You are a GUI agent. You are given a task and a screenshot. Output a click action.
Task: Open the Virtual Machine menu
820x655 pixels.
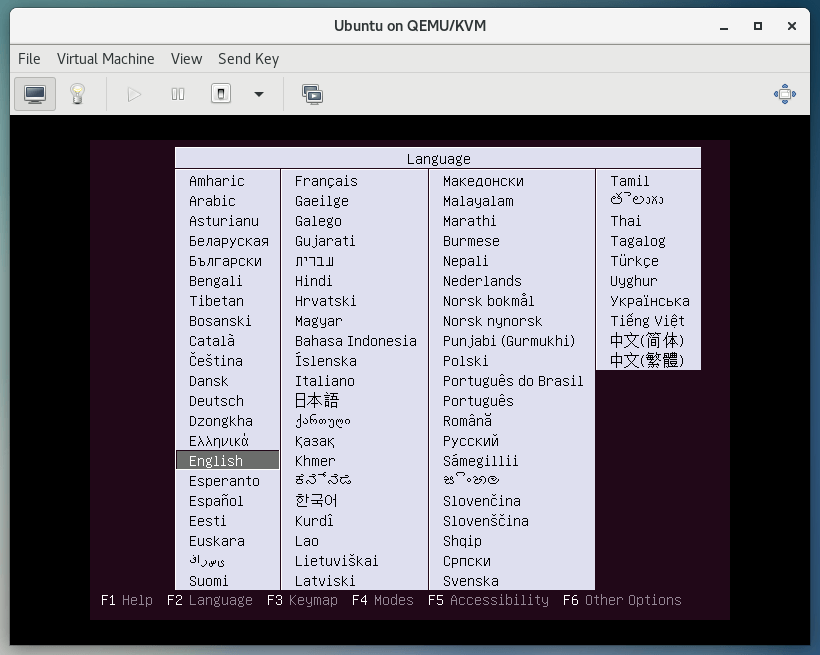point(105,59)
